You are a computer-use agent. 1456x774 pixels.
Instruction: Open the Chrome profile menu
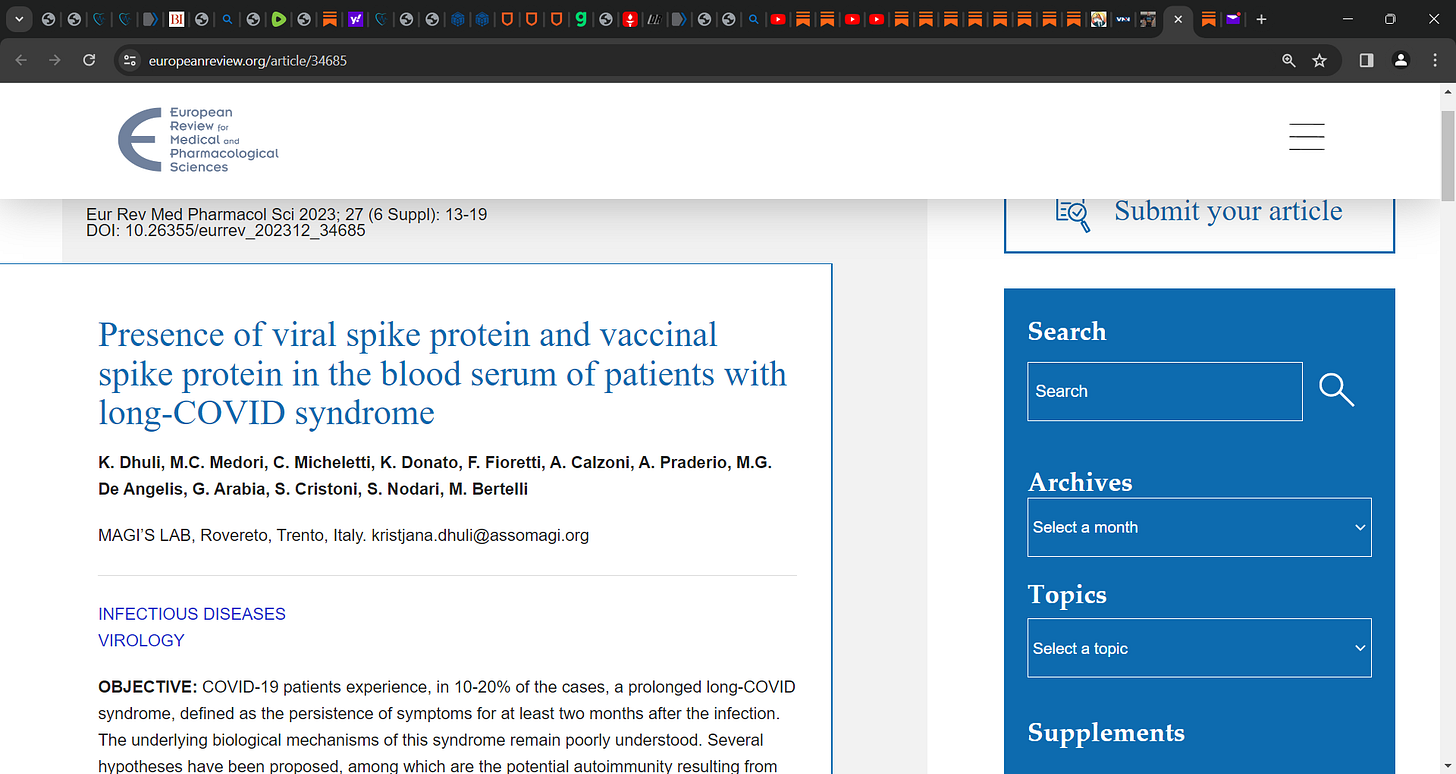coord(1401,60)
